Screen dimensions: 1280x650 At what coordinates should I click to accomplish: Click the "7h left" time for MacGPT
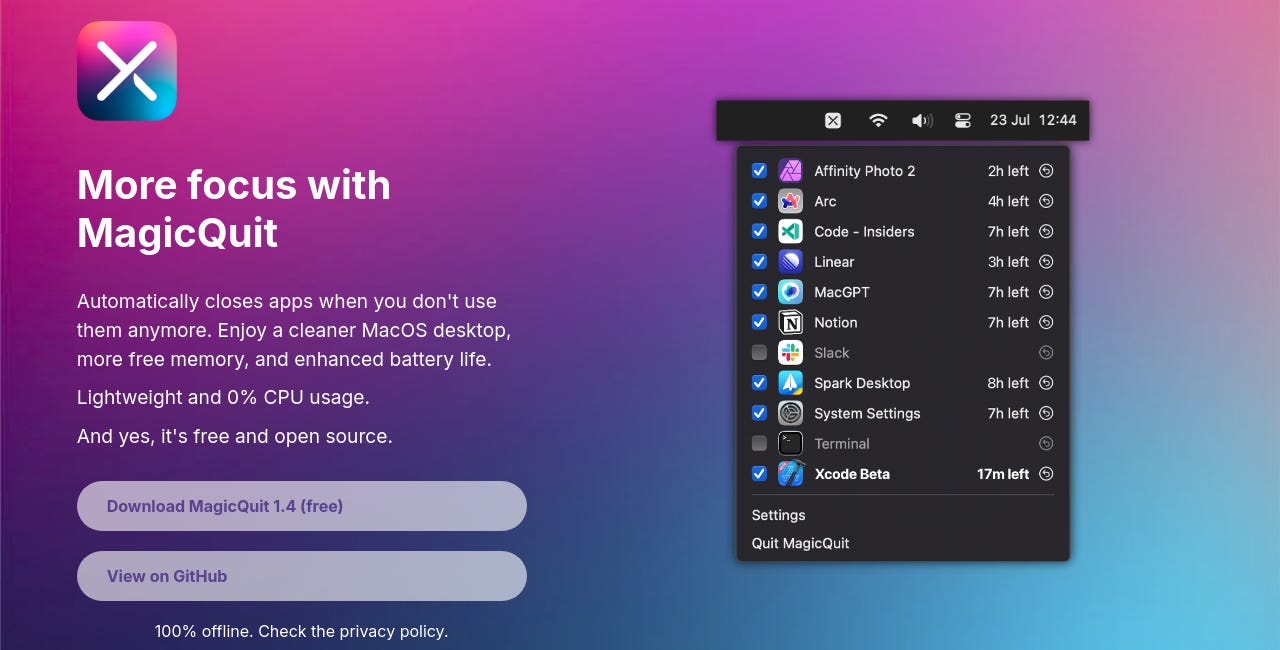1008,292
